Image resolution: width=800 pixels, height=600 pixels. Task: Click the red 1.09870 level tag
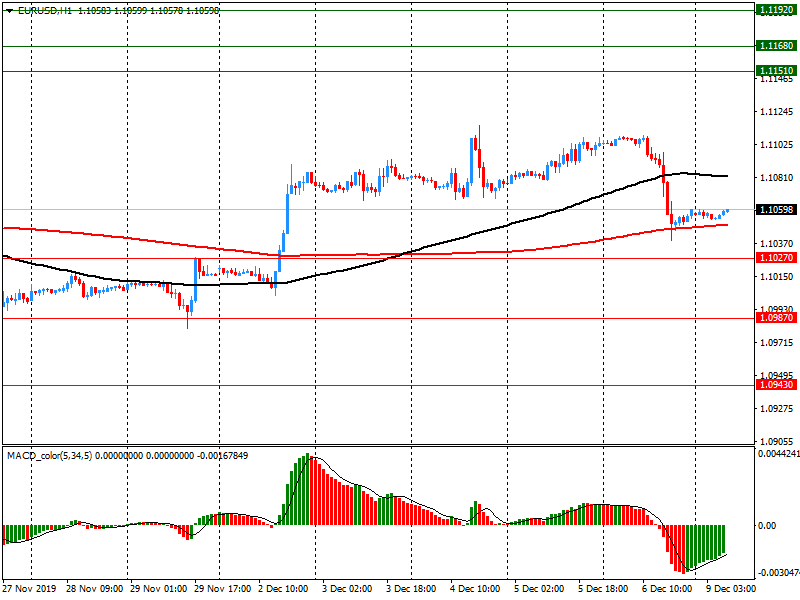tap(776, 318)
